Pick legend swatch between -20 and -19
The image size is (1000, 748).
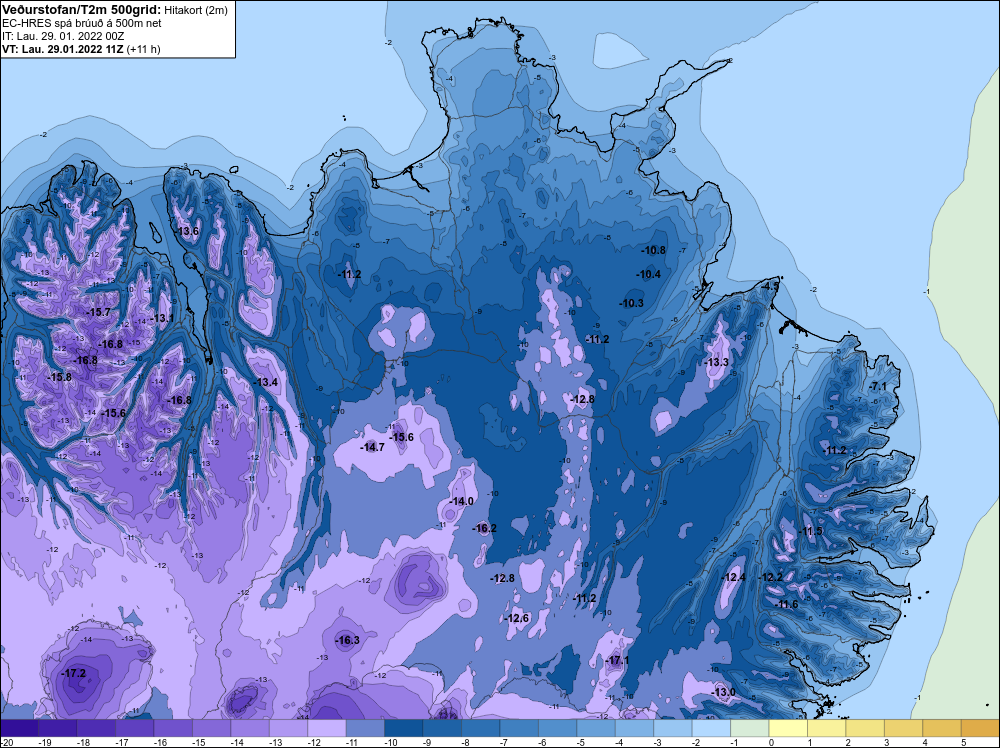[x=19, y=728]
